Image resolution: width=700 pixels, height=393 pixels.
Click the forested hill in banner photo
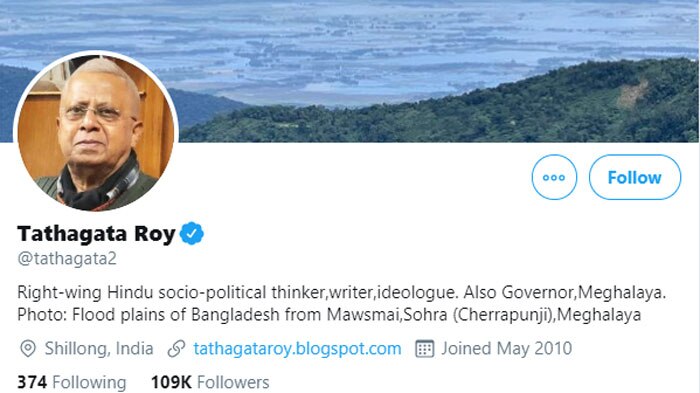coord(446,112)
